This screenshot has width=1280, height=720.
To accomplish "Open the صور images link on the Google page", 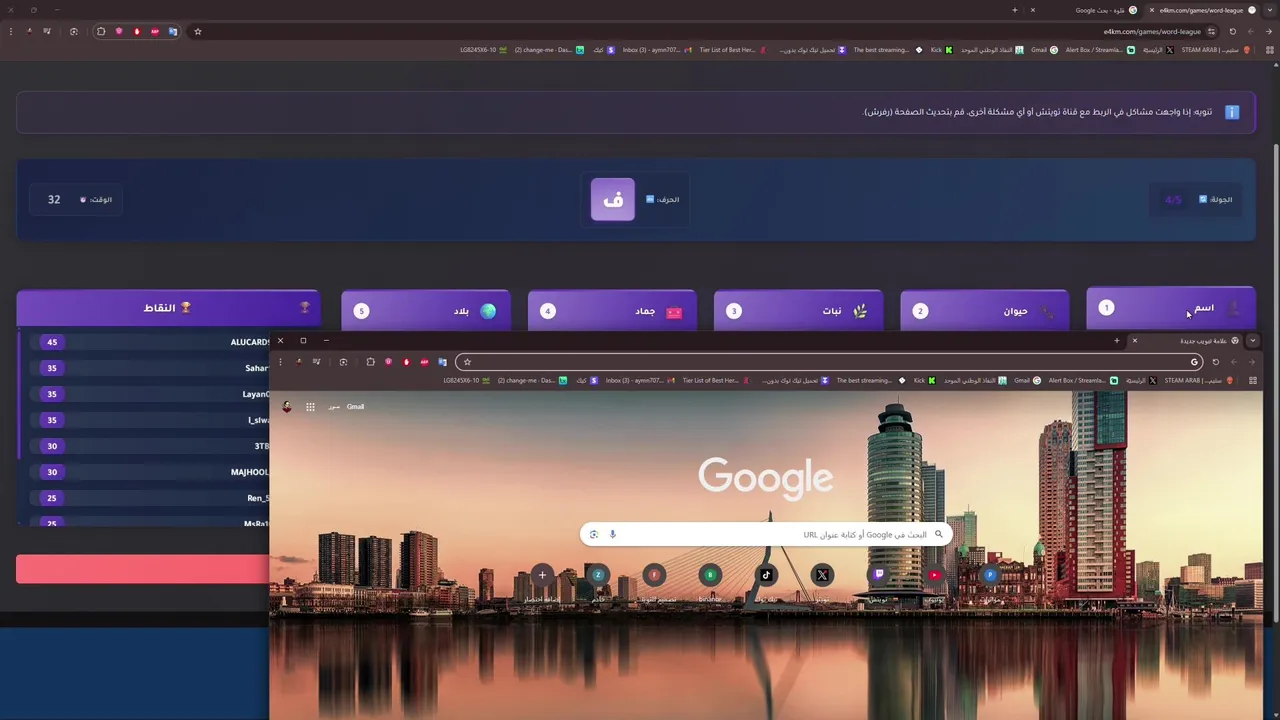I will pos(334,407).
